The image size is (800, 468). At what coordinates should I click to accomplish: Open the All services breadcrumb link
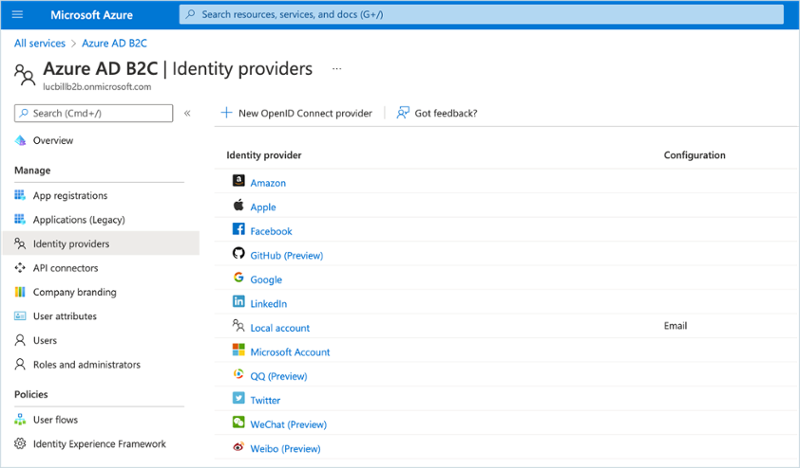coord(40,43)
